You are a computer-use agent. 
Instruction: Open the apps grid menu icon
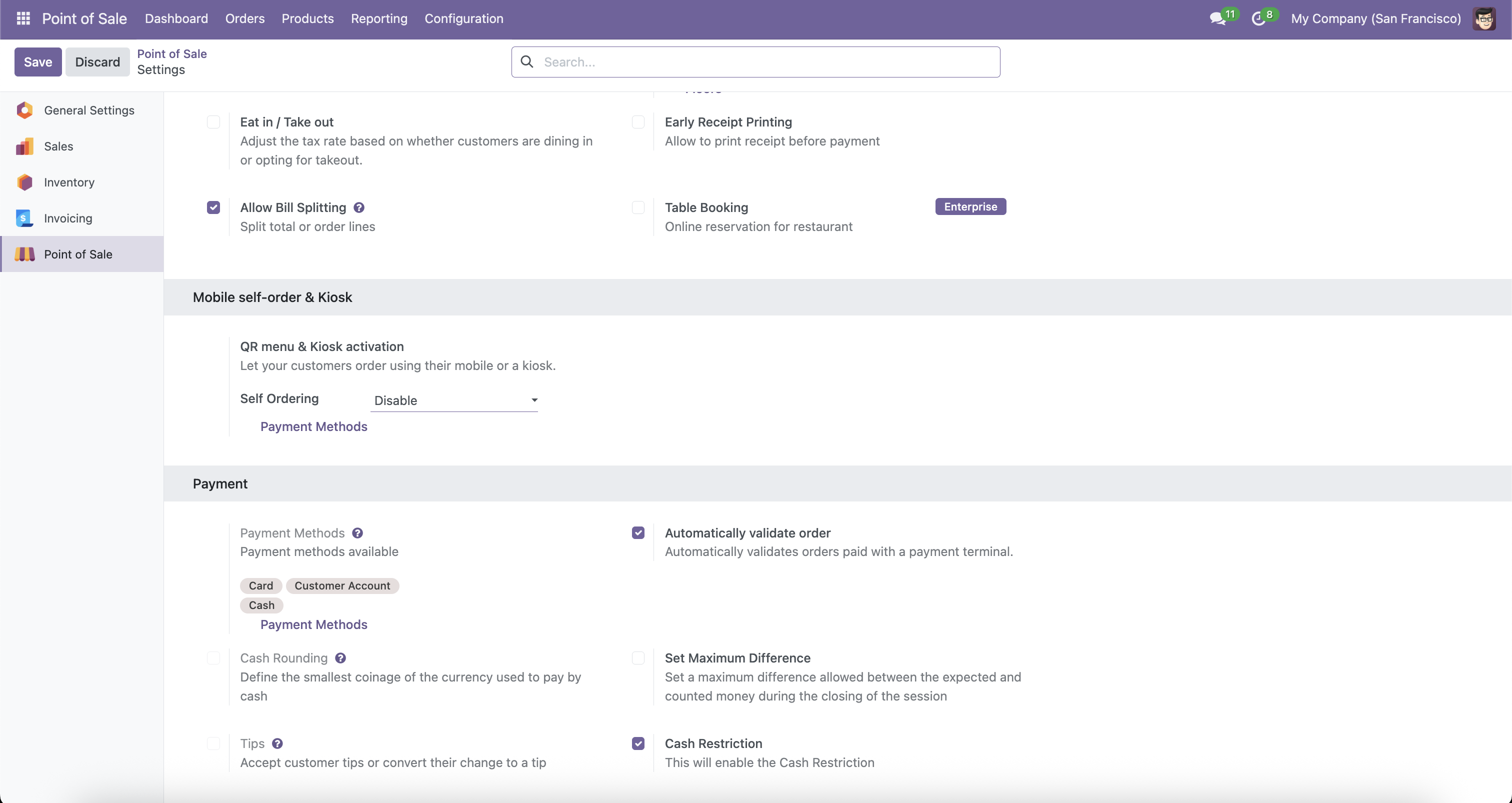click(23, 19)
